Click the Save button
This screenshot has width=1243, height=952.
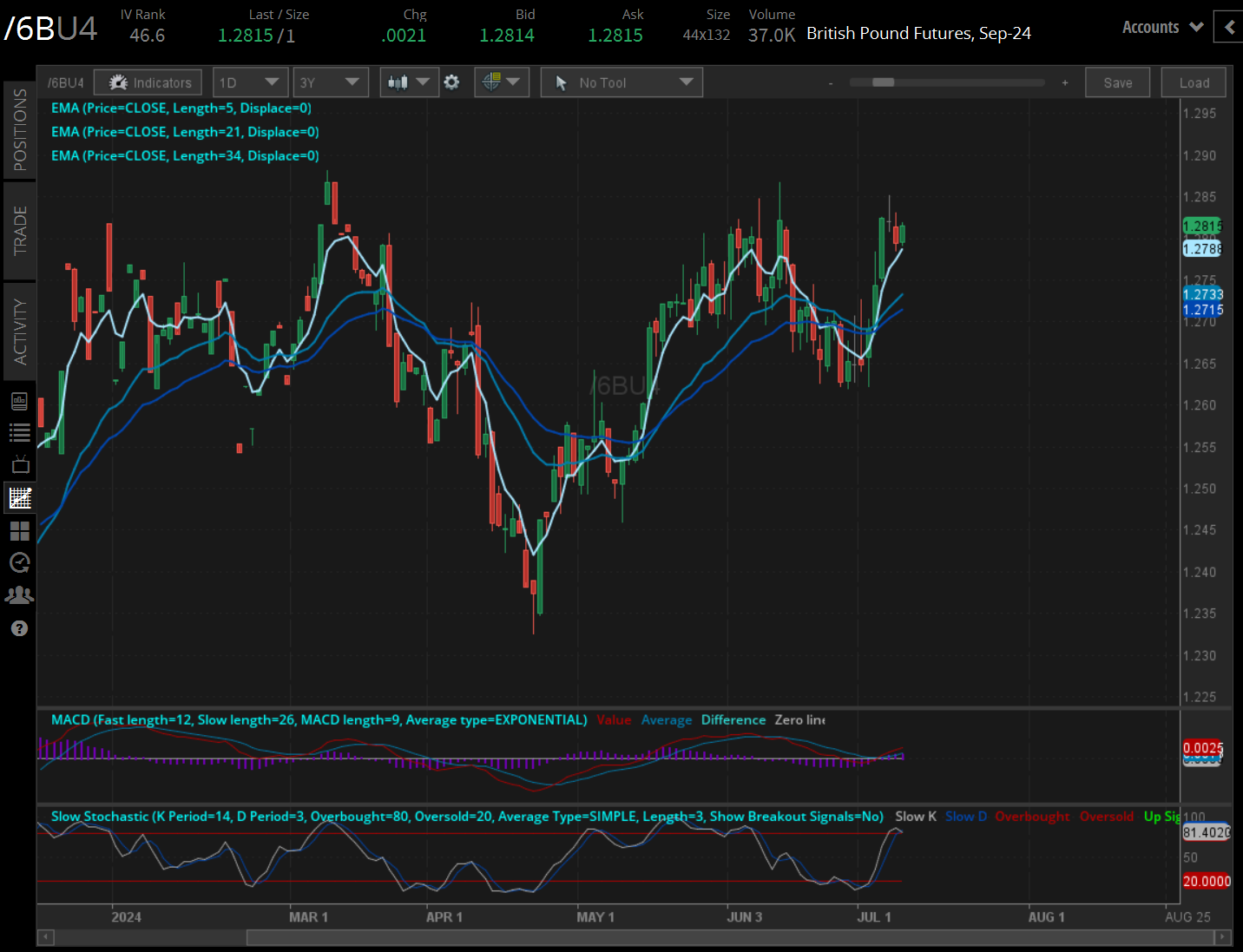(x=1117, y=82)
